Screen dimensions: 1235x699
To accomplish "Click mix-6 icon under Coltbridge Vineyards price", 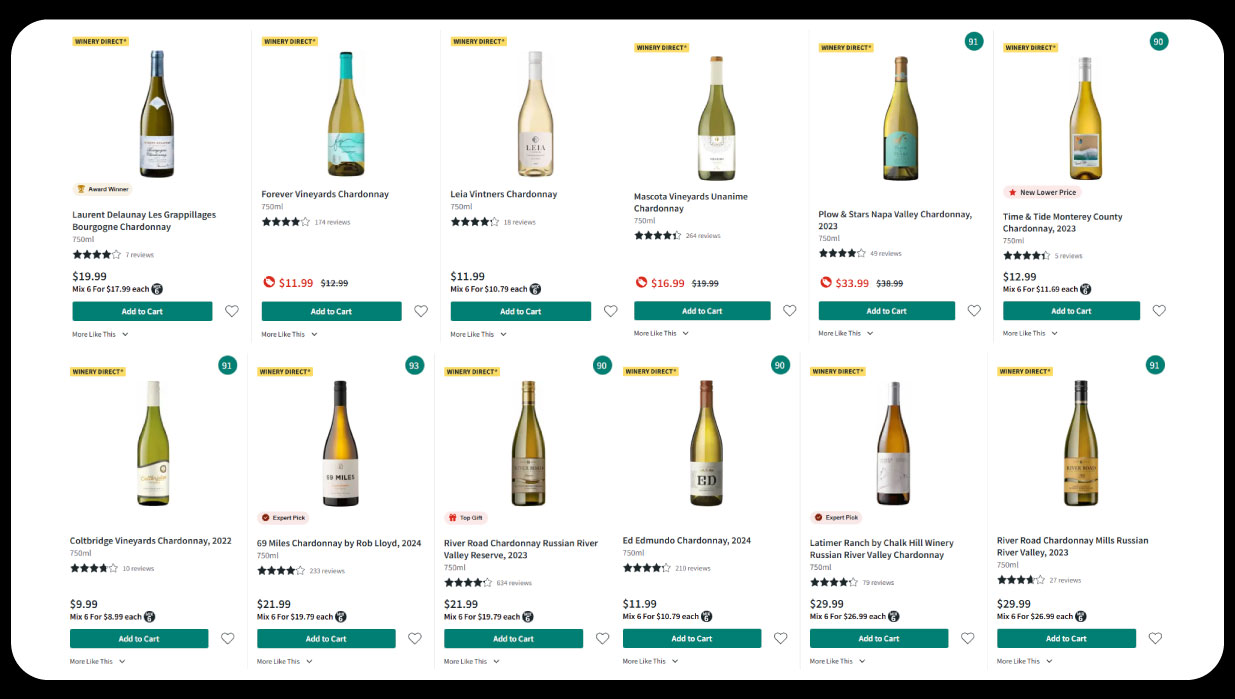I will point(150,617).
